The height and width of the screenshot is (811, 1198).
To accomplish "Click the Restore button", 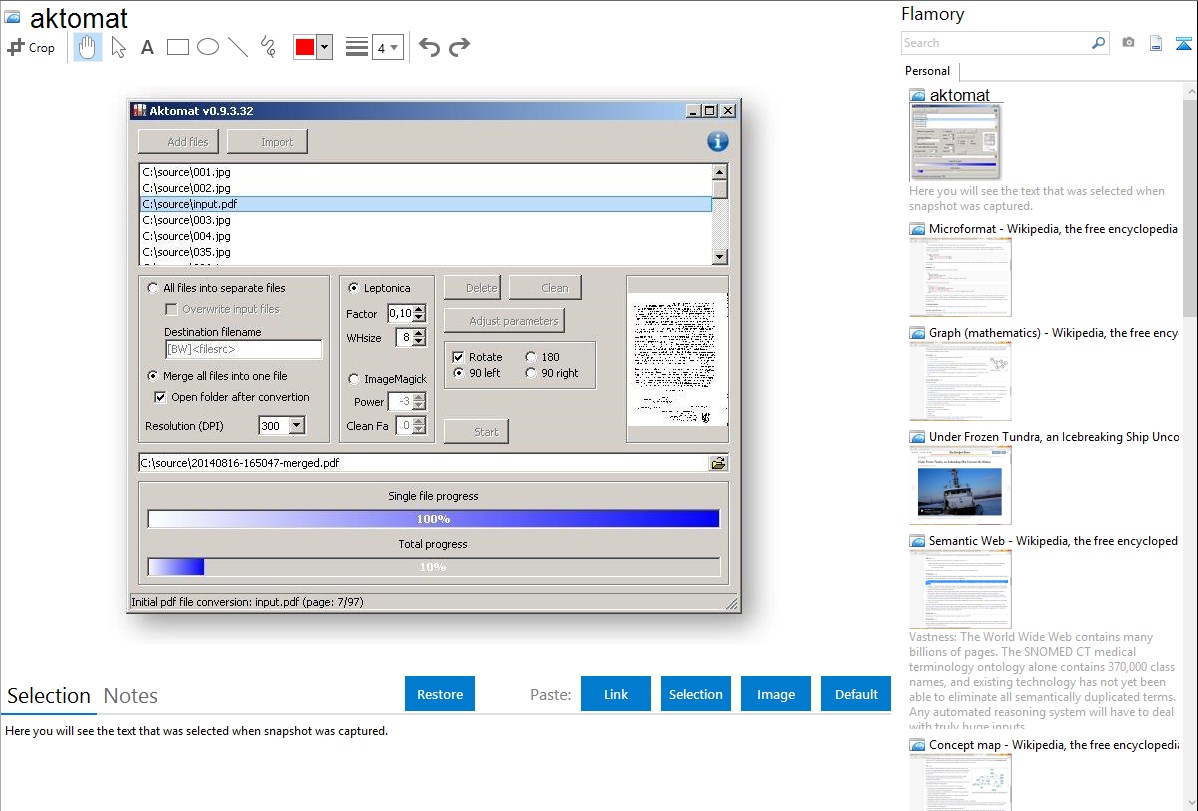I will pyautogui.click(x=440, y=694).
